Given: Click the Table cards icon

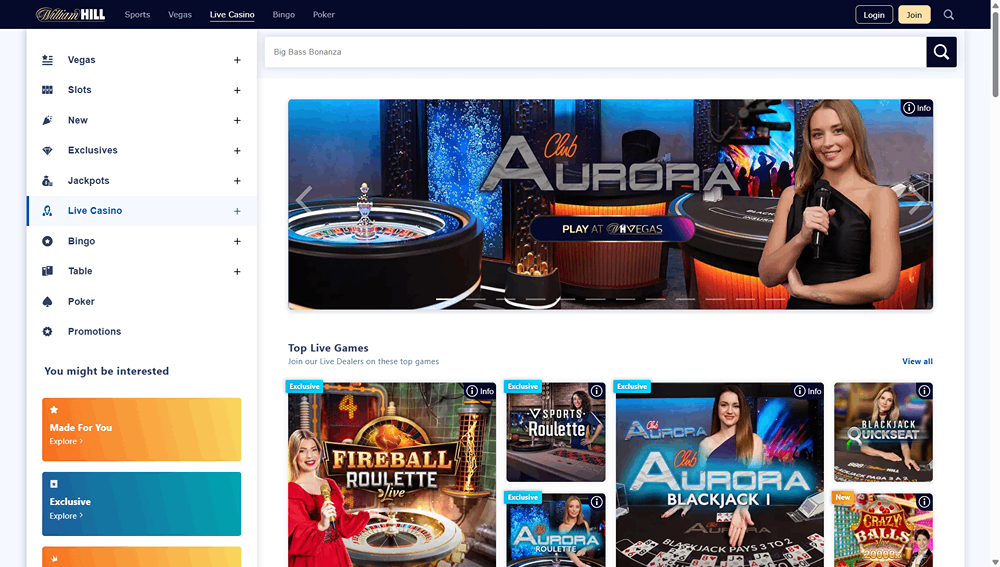Looking at the screenshot, I should click(47, 271).
